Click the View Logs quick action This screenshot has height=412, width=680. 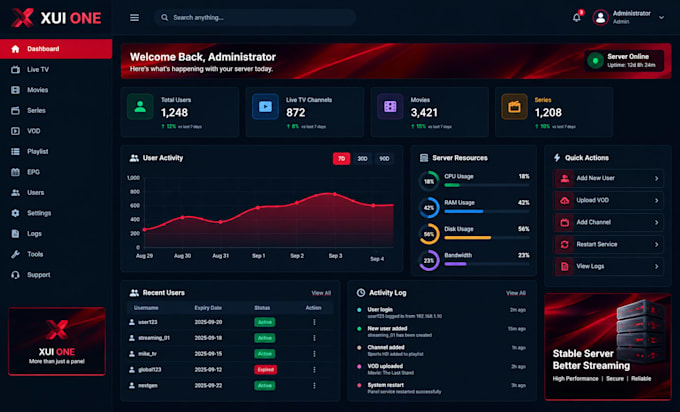coord(608,267)
